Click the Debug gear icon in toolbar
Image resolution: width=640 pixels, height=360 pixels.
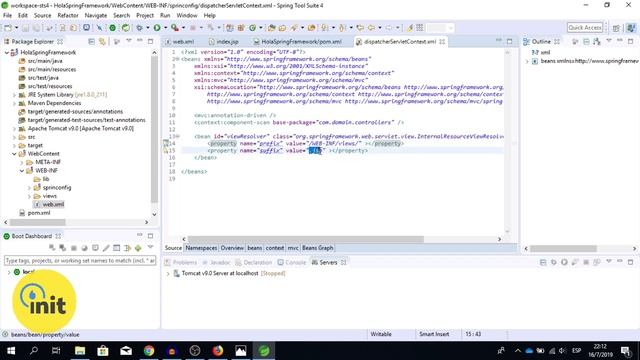(140, 28)
